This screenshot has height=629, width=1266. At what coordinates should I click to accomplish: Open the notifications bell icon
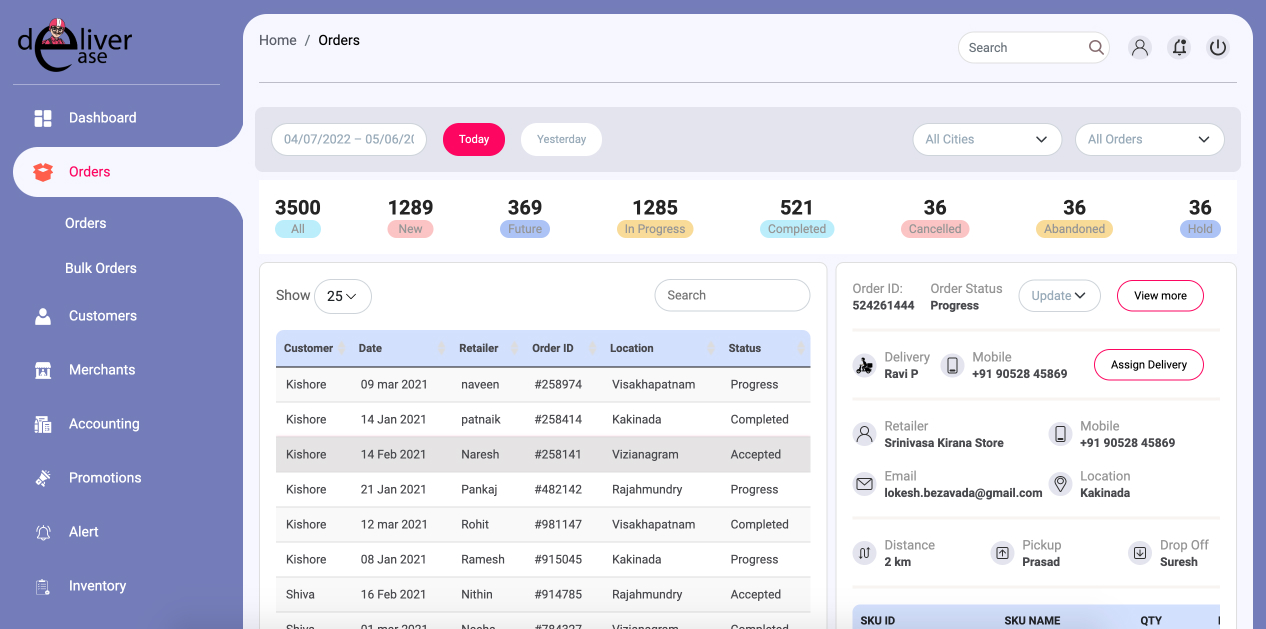1179,47
